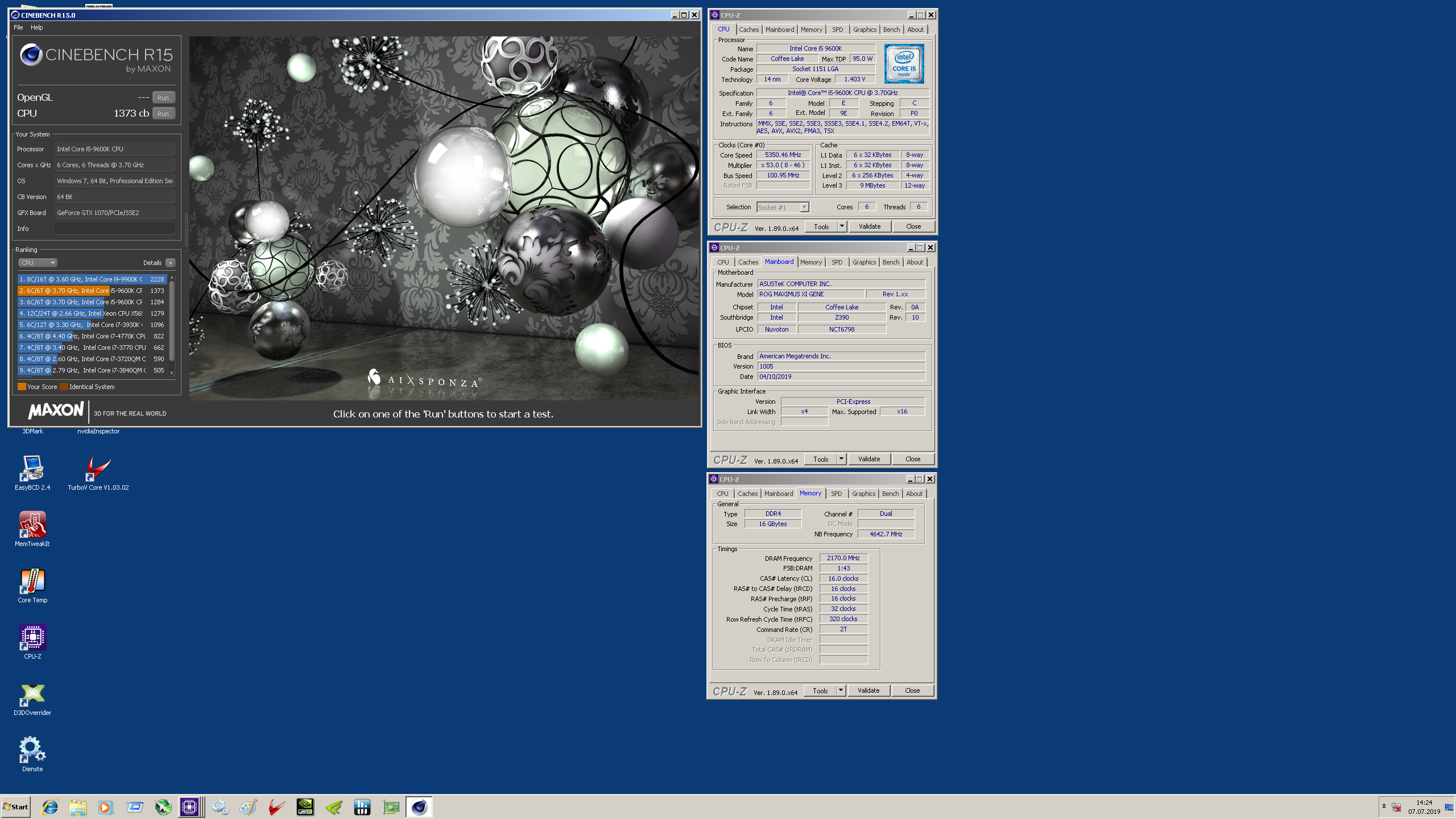Screen dimensions: 1456x819
Task: Click the Intel Core i5 logo in CPU-Z
Action: coord(904,64)
